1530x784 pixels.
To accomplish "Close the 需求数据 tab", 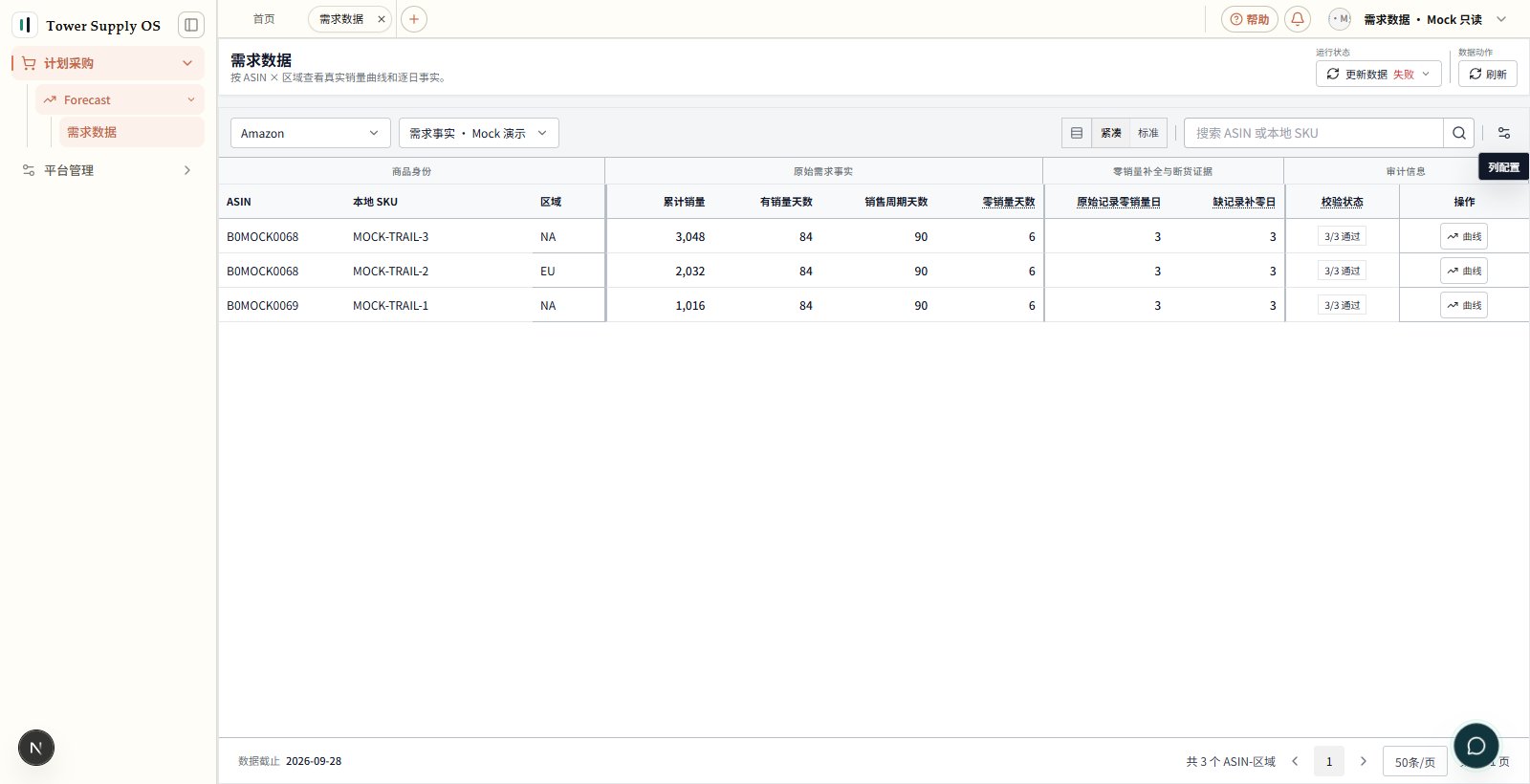I will click(x=382, y=19).
